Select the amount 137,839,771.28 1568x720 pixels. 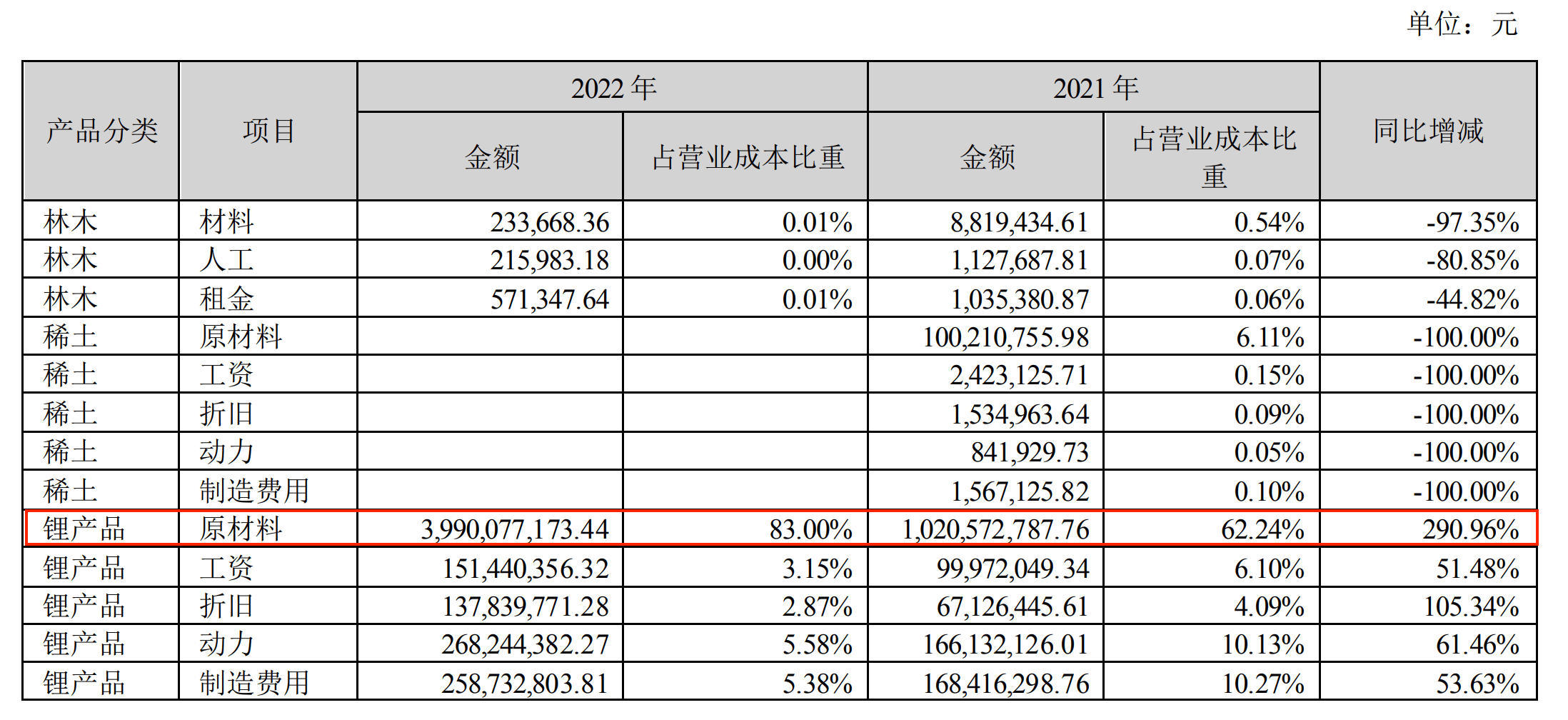point(526,606)
